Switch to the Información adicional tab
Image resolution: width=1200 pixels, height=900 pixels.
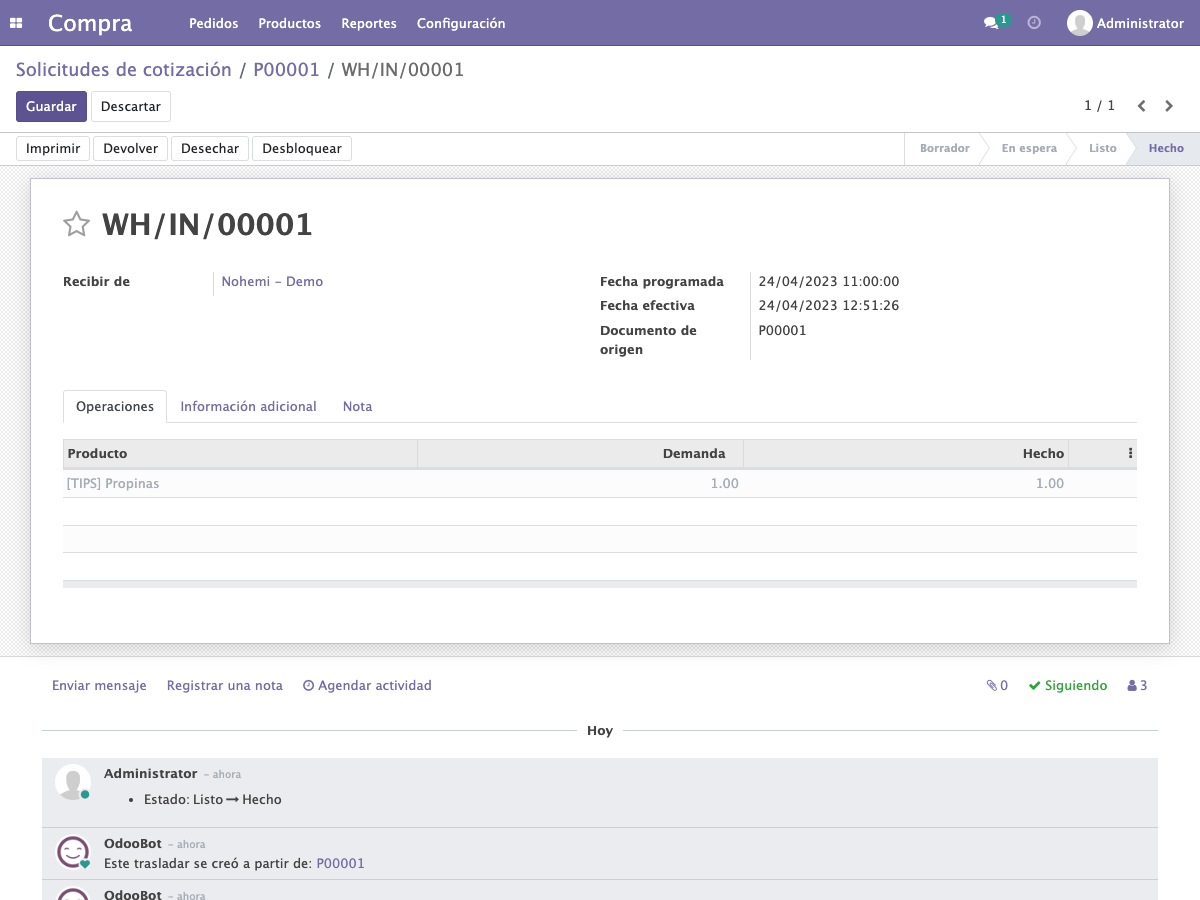click(x=248, y=406)
